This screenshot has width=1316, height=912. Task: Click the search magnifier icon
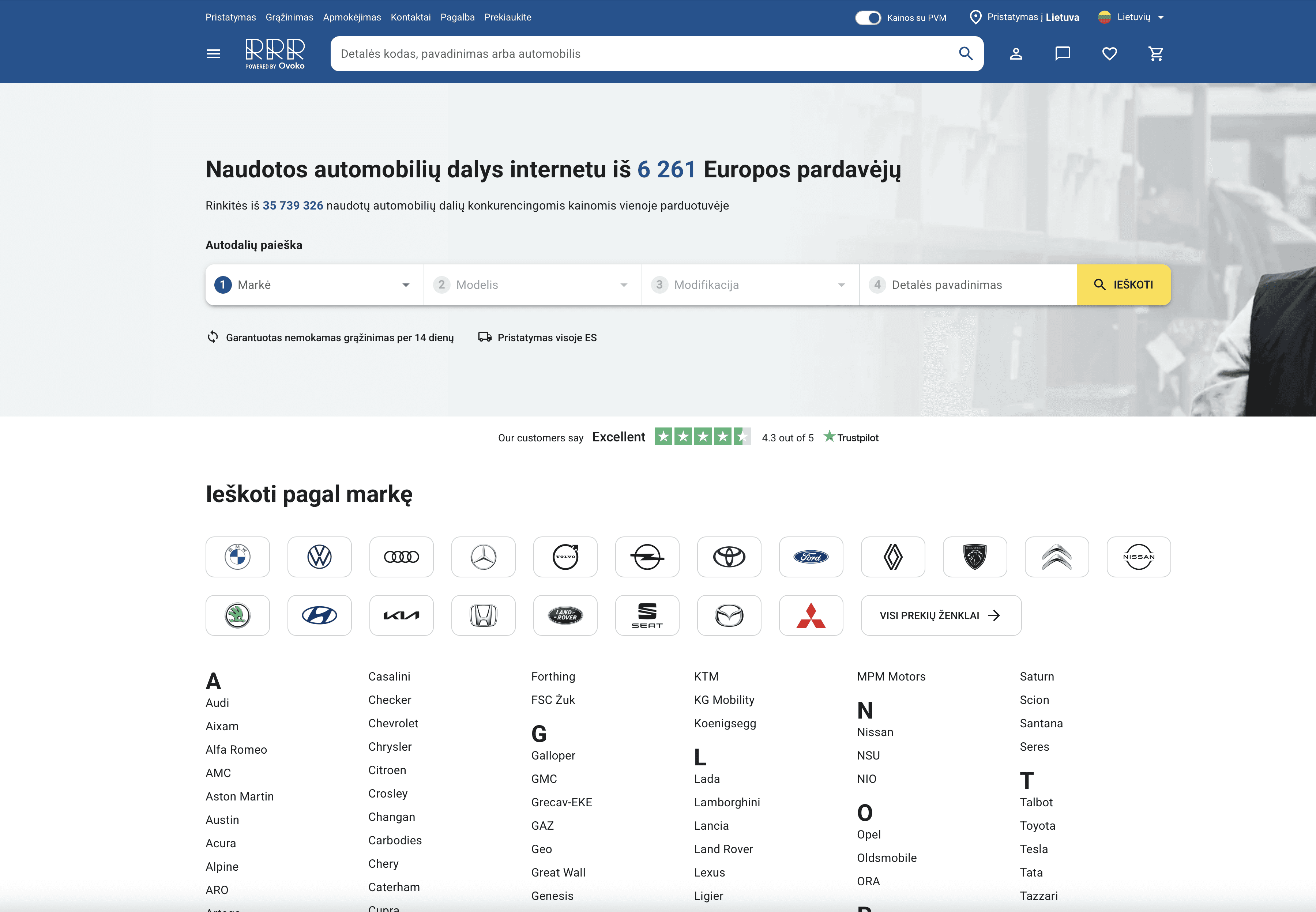[x=966, y=54]
